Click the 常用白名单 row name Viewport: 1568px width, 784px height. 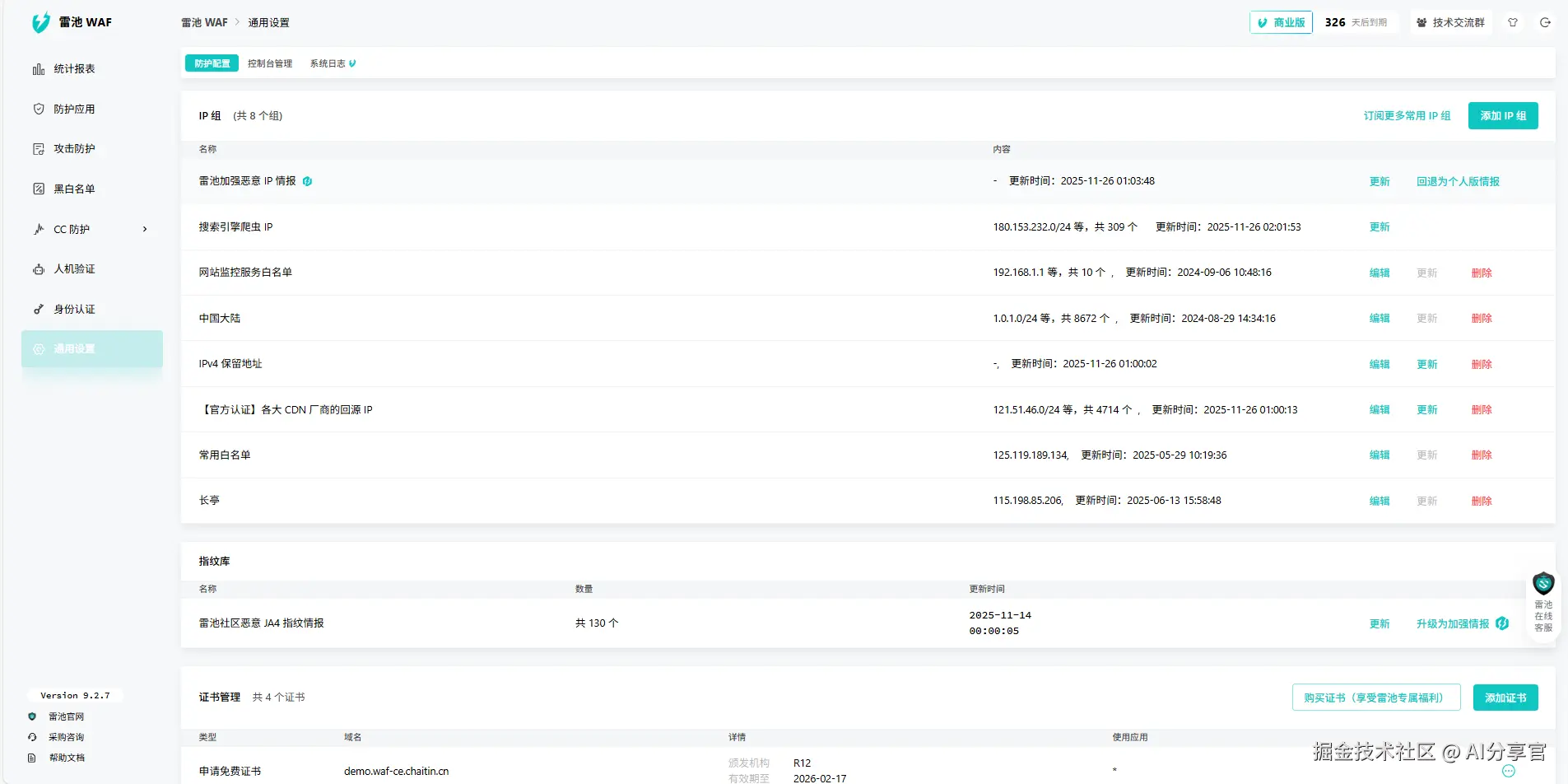(x=225, y=455)
